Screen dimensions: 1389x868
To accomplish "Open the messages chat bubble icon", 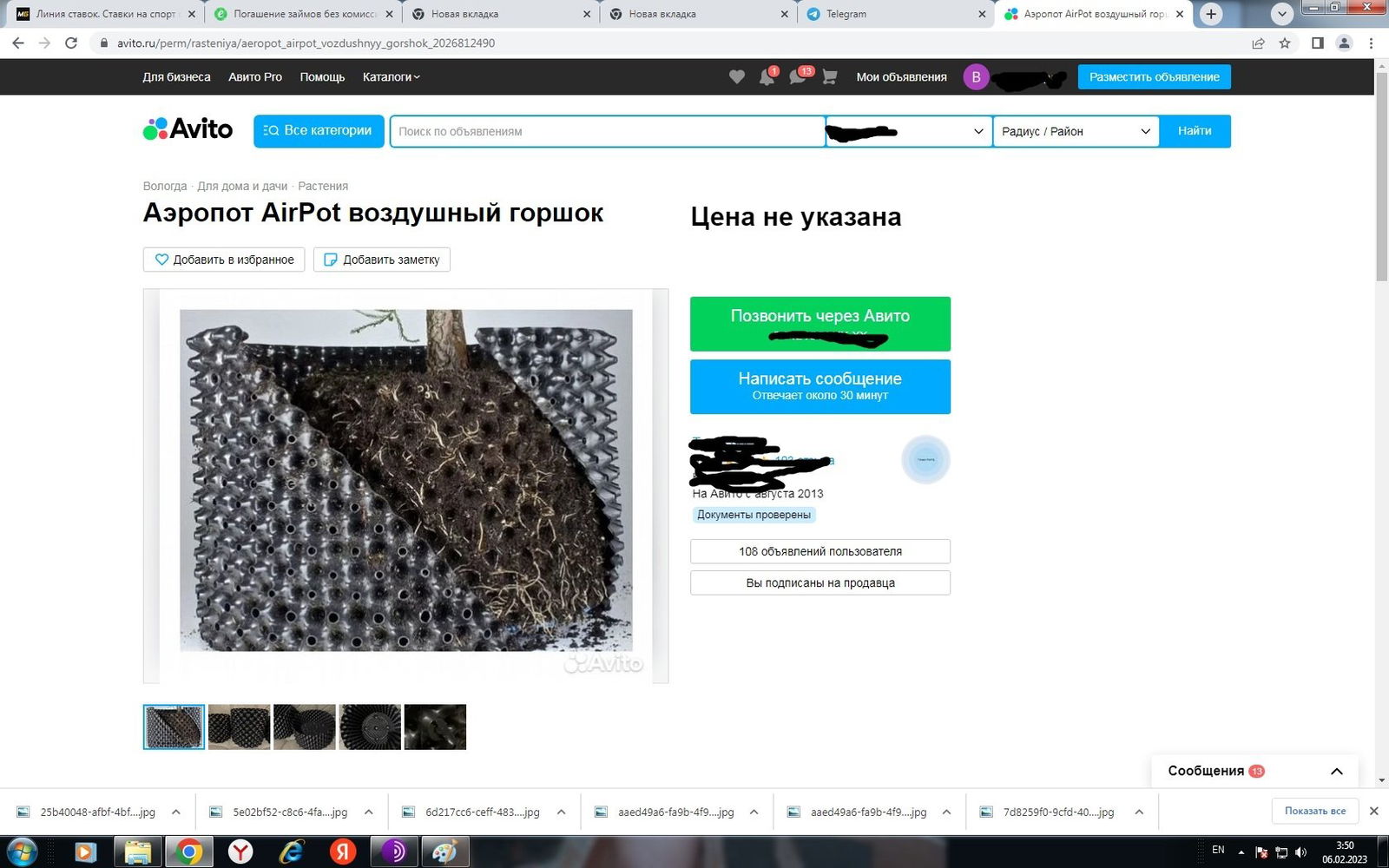I will pos(798,77).
